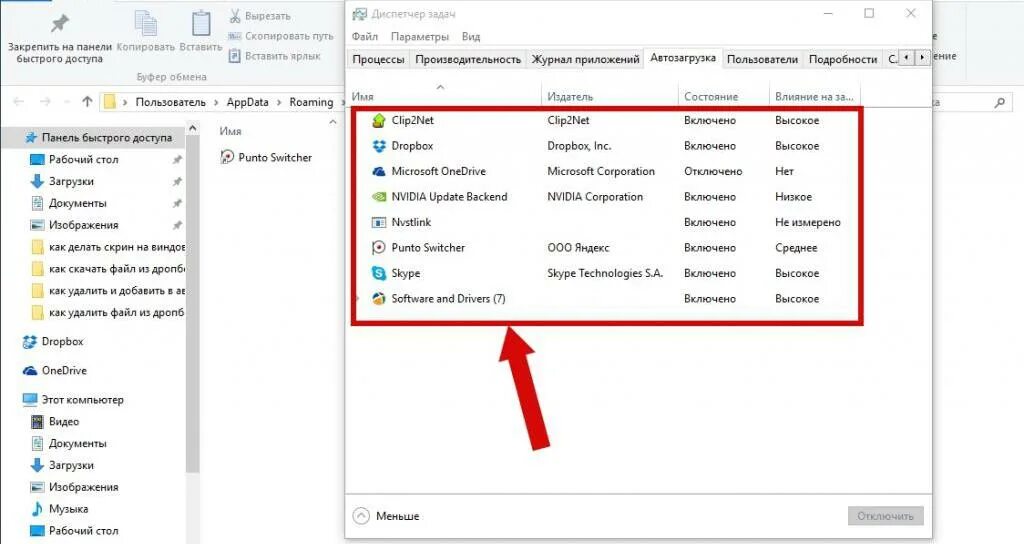Image resolution: width=1024 pixels, height=544 pixels.
Task: Click the ООО Яндекс publisher cell
Action: [x=578, y=248]
